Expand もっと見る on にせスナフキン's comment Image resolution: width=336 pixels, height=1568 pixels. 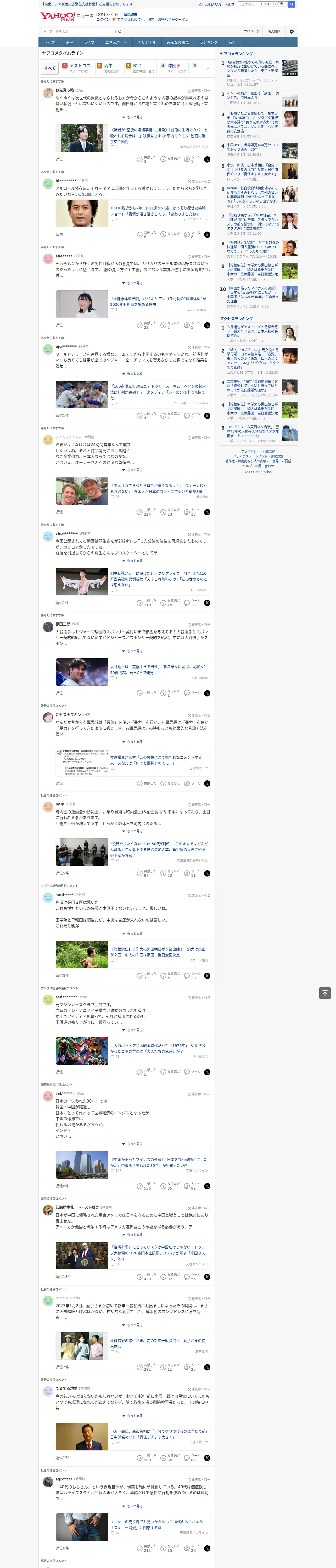pos(132,741)
